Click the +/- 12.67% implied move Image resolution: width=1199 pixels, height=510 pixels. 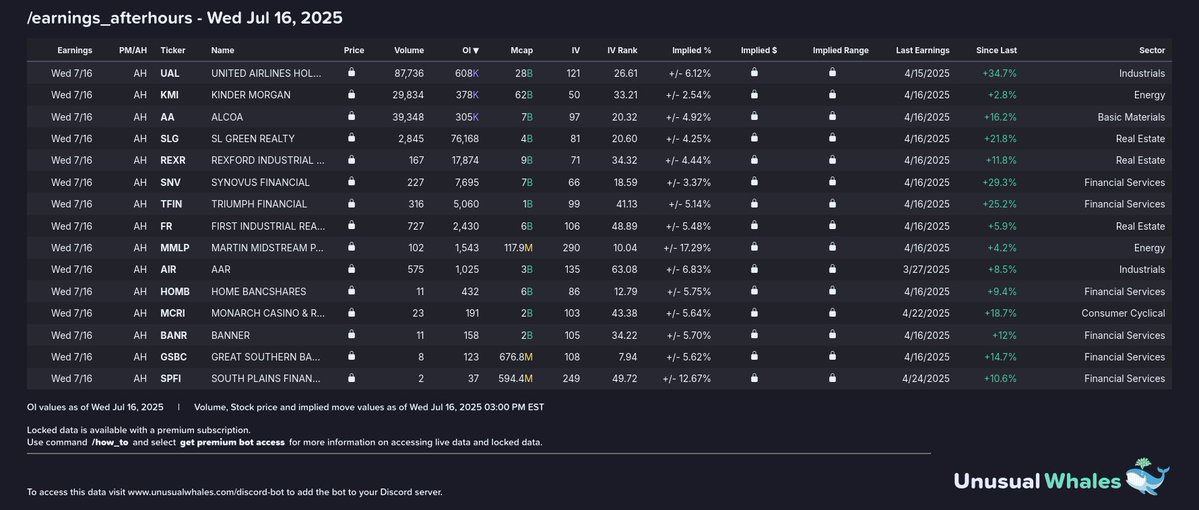(687, 378)
